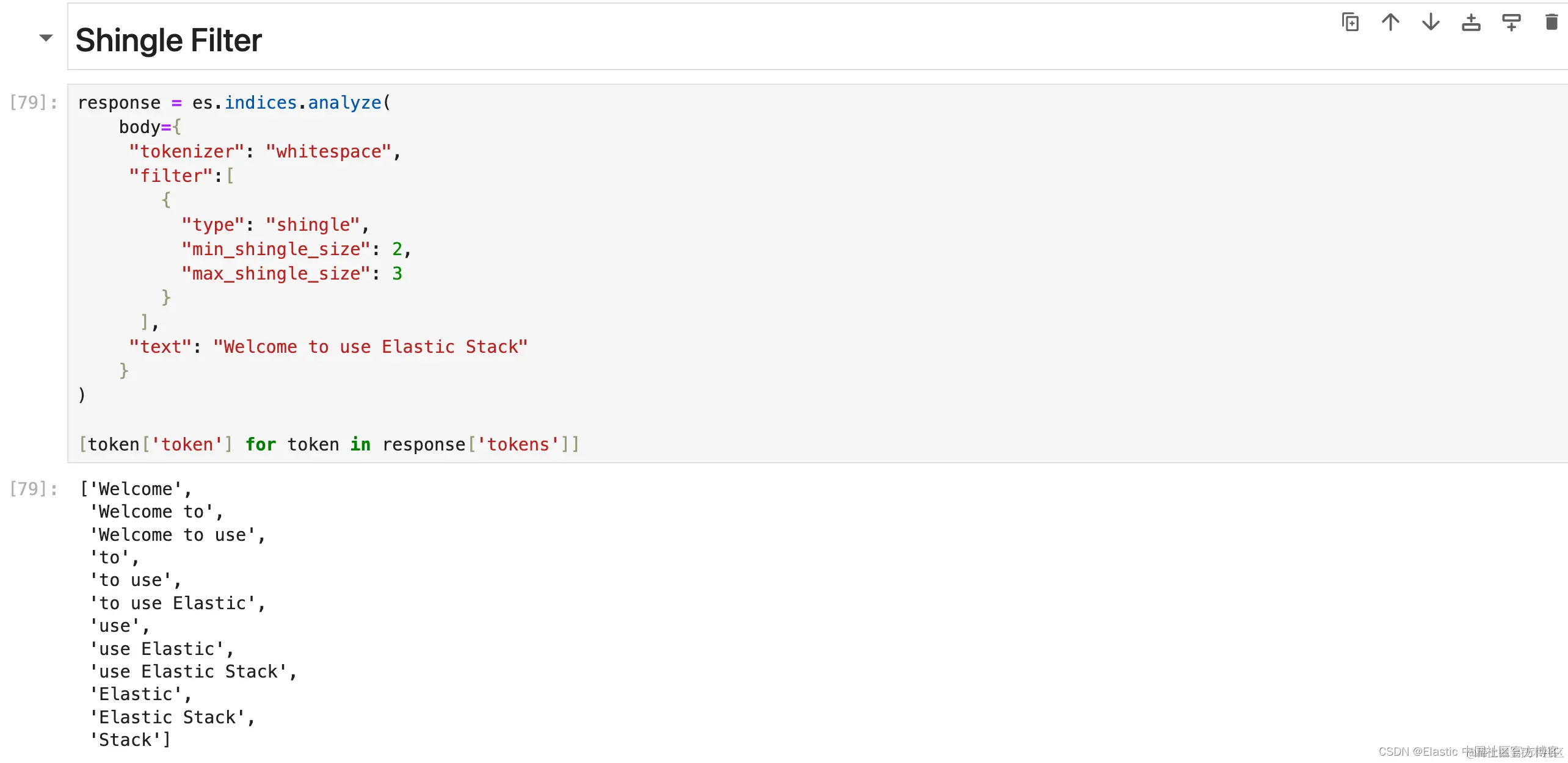Click 'use Elastic Stack' in the output

189,671
